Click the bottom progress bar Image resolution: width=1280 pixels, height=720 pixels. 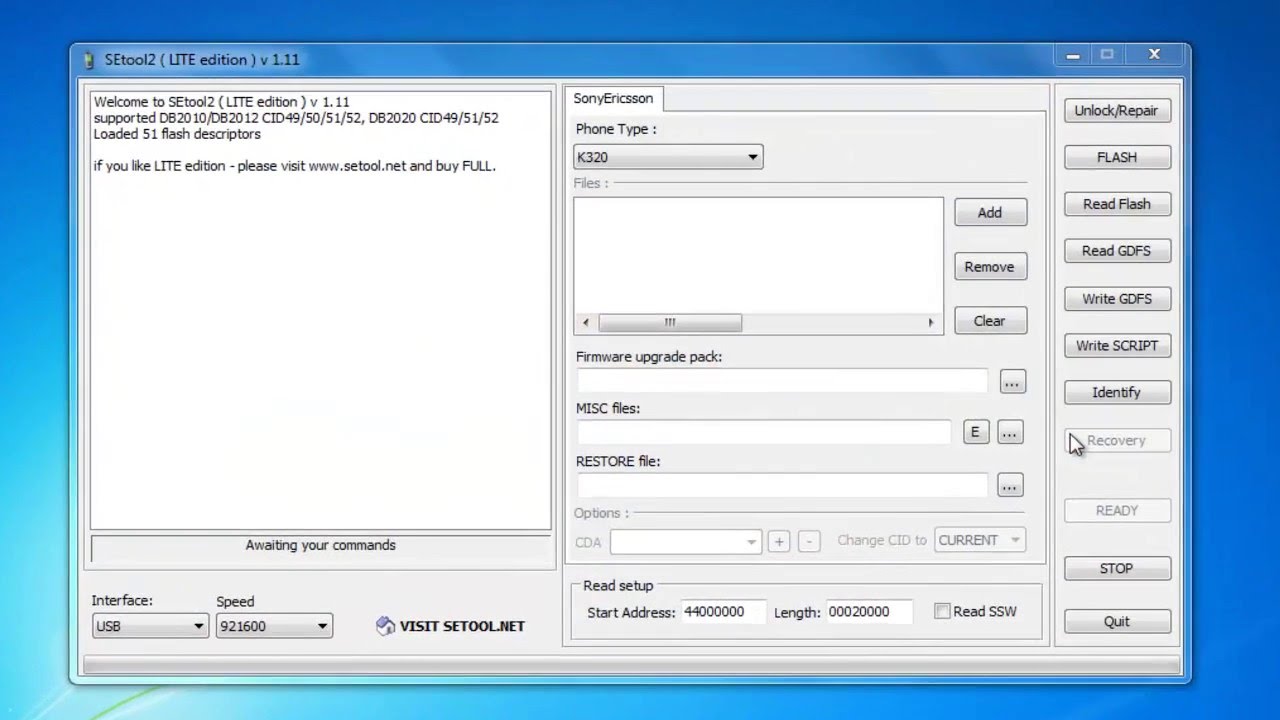[631, 666]
